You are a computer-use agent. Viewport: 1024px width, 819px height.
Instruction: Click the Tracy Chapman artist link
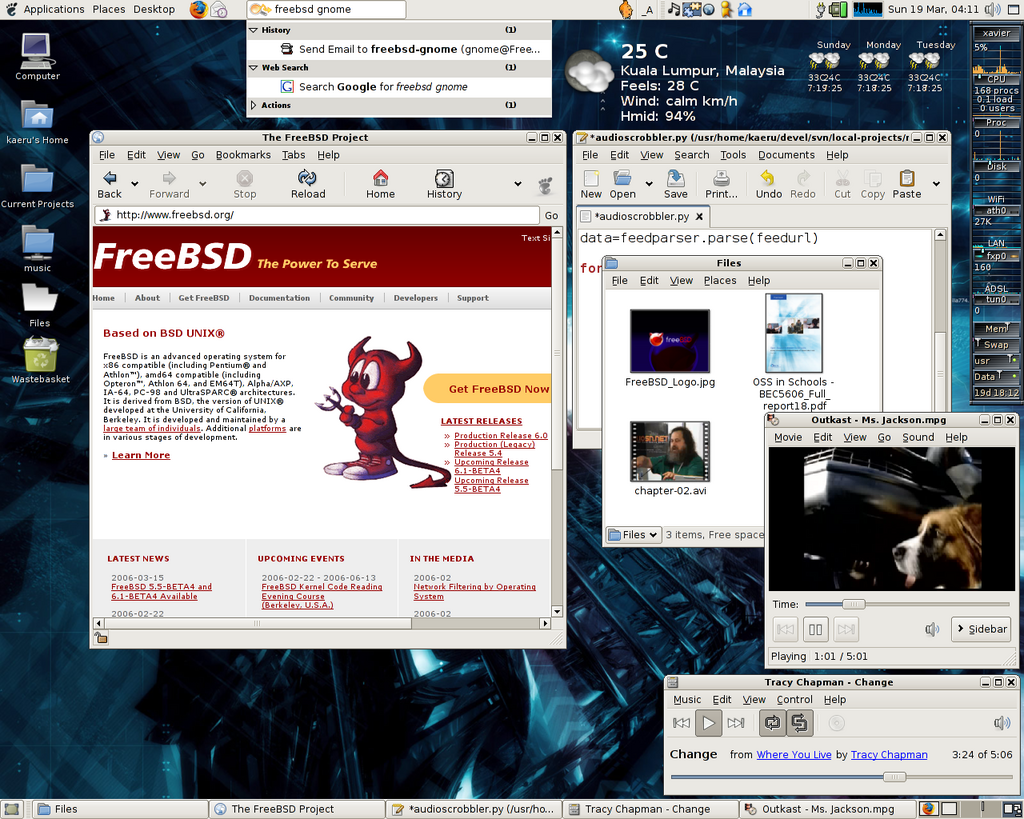point(889,755)
